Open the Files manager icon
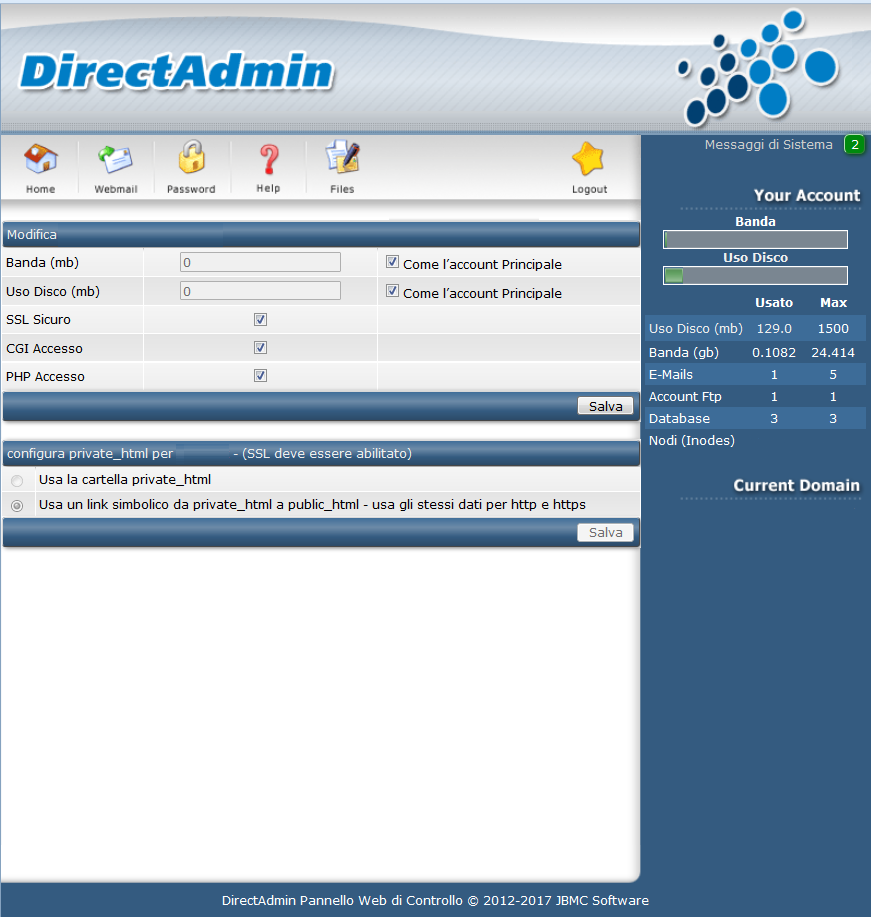 [x=342, y=159]
